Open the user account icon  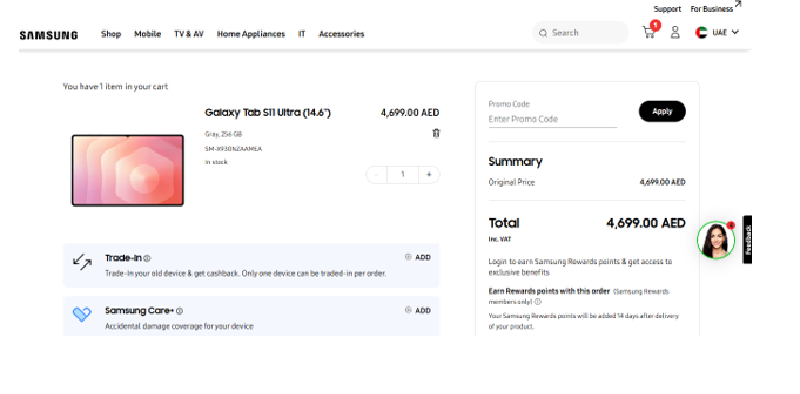pyautogui.click(x=675, y=33)
